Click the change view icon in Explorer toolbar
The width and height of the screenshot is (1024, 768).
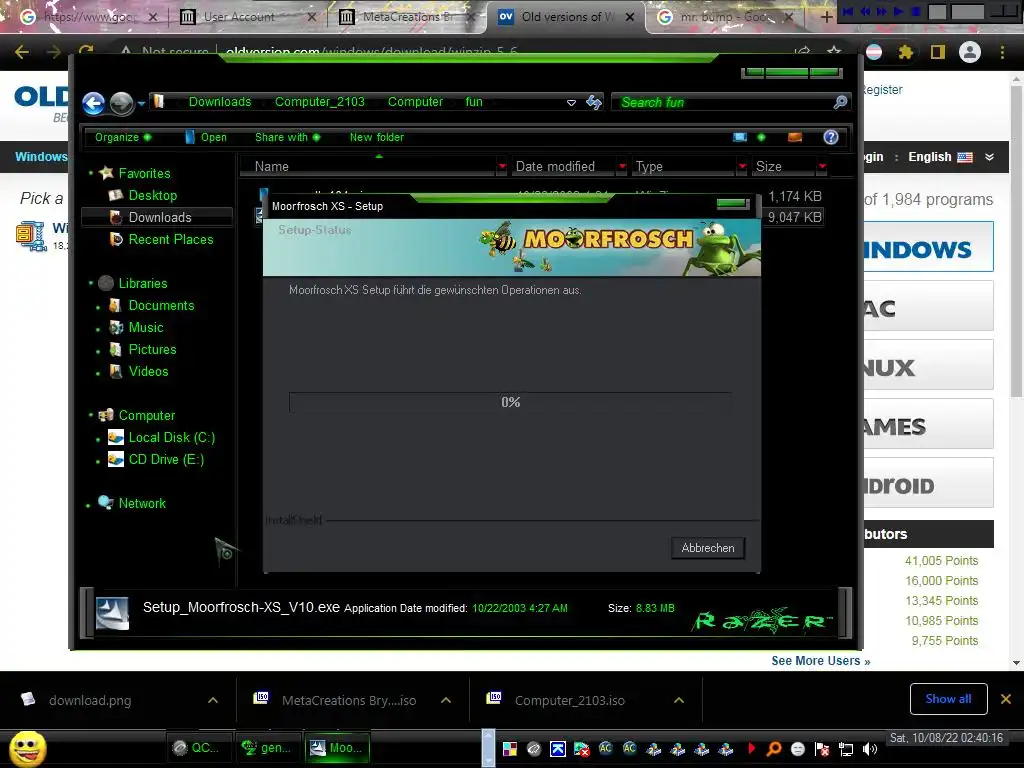(x=740, y=137)
